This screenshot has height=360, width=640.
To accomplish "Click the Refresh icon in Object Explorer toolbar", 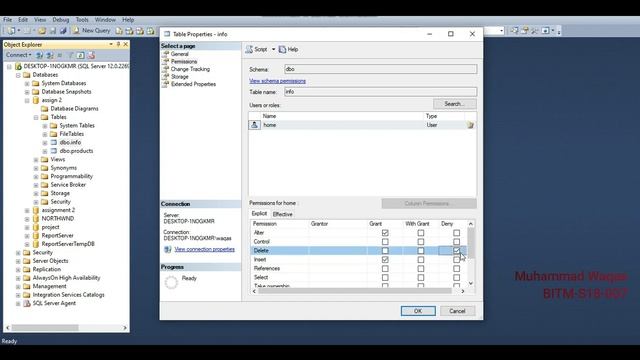I will (x=81, y=55).
